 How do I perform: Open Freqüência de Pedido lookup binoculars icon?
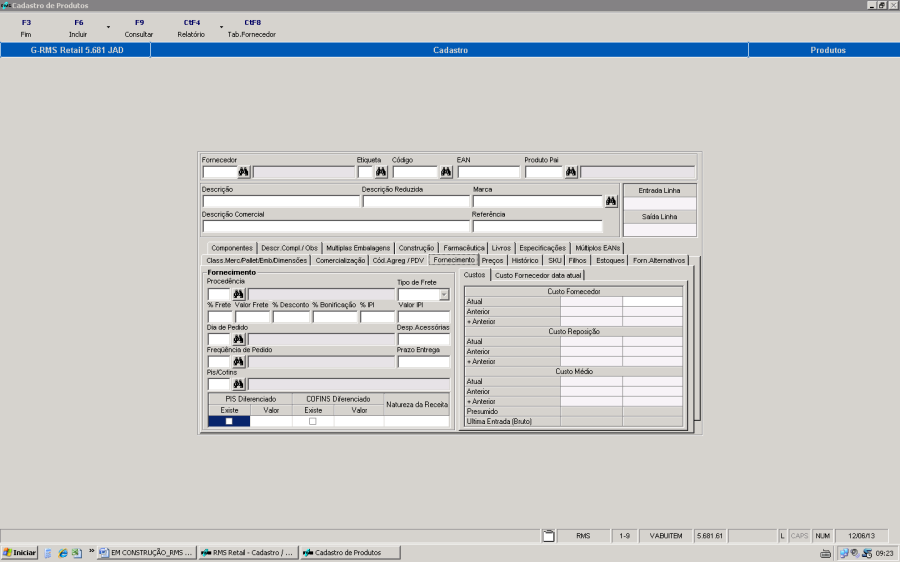pyautogui.click(x=238, y=362)
